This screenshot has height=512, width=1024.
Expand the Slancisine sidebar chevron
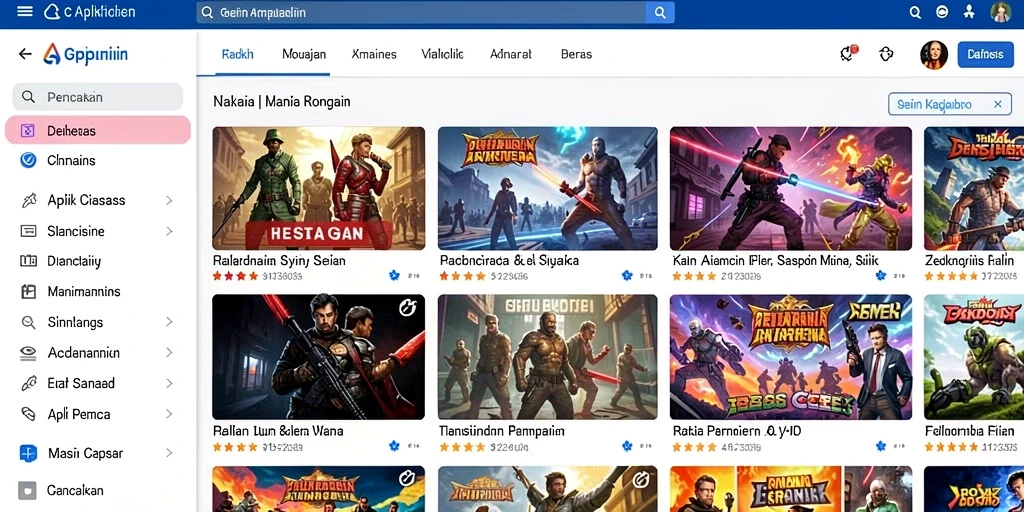pos(169,231)
